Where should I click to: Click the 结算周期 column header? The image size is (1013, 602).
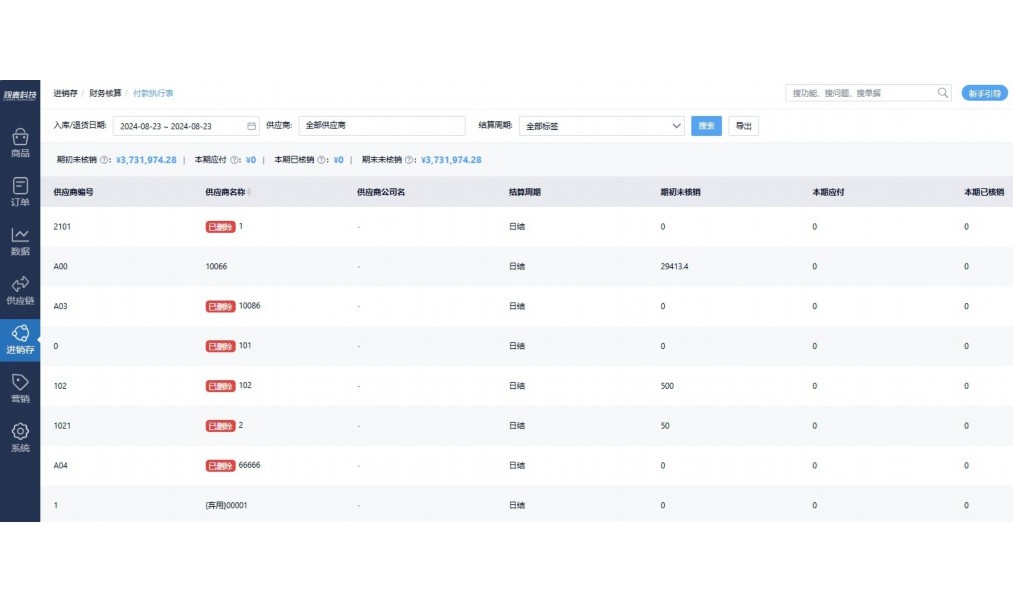pos(525,192)
